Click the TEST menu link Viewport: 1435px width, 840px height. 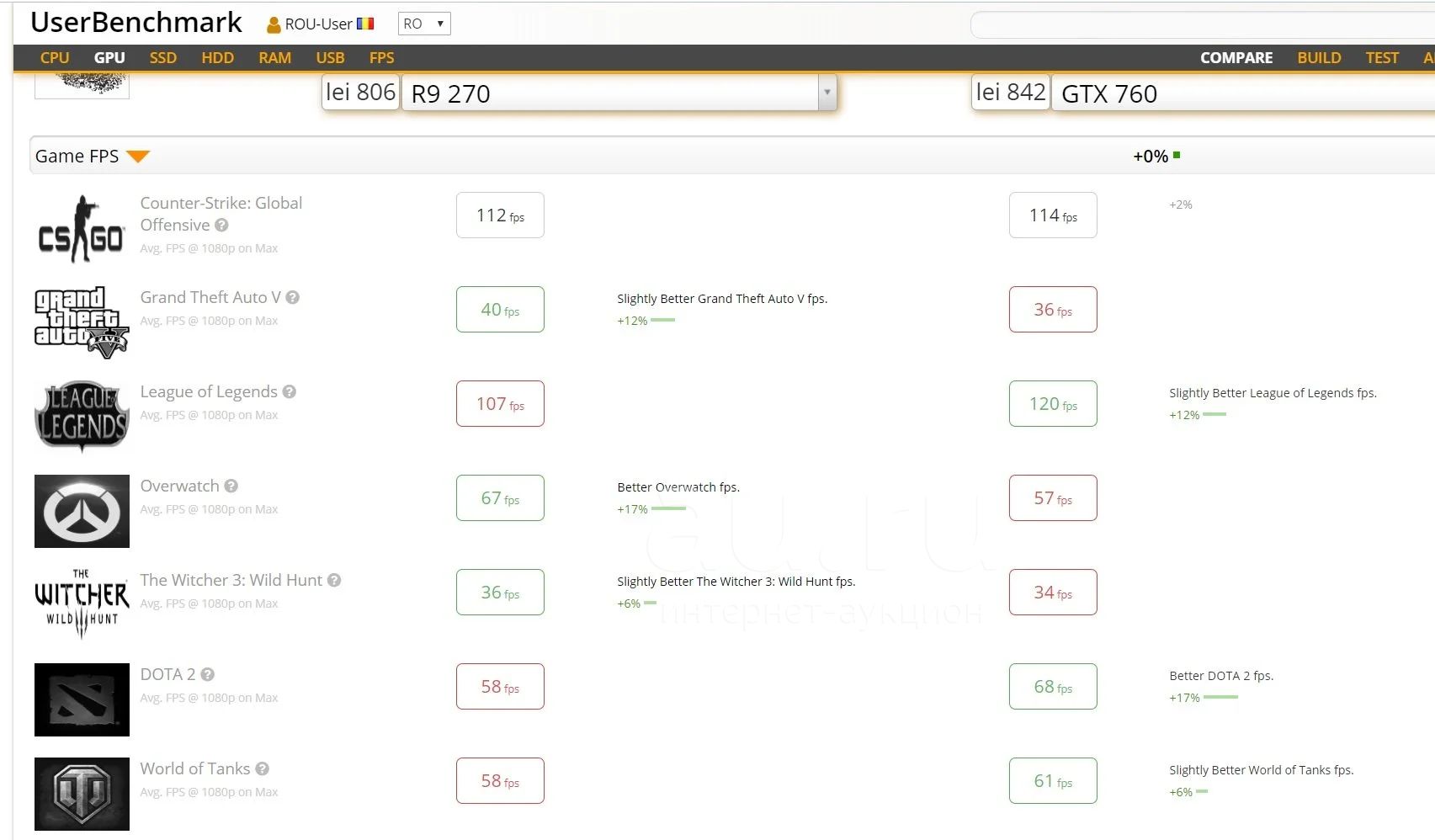point(1382,57)
